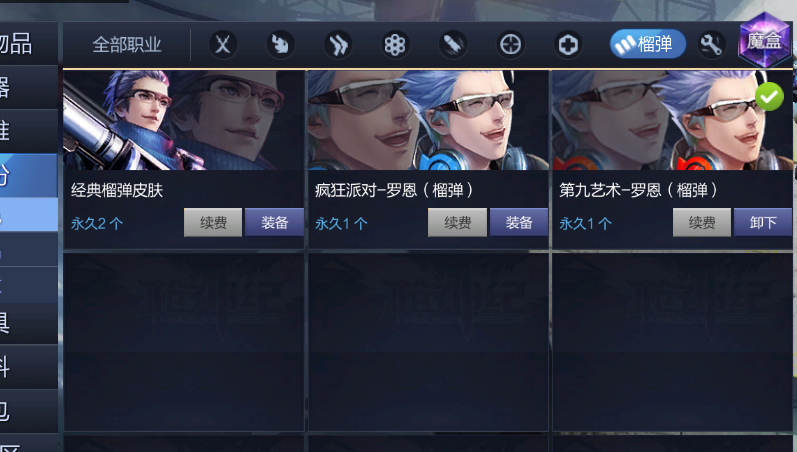
Task: Renew 第九艺术-罗恩 skin with 续费
Action: (x=702, y=222)
